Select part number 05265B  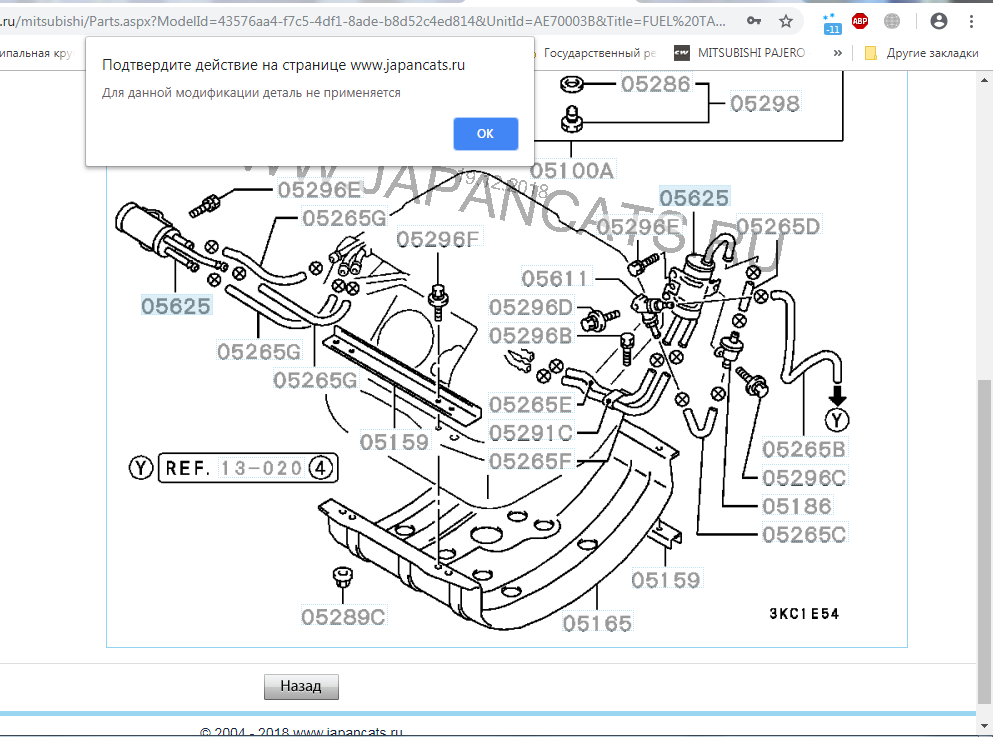pyautogui.click(x=804, y=450)
